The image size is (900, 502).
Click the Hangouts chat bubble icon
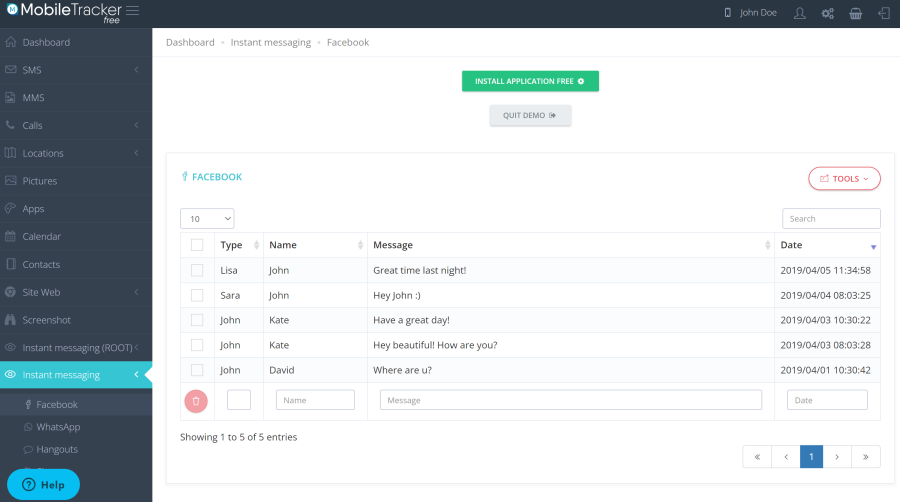point(28,449)
